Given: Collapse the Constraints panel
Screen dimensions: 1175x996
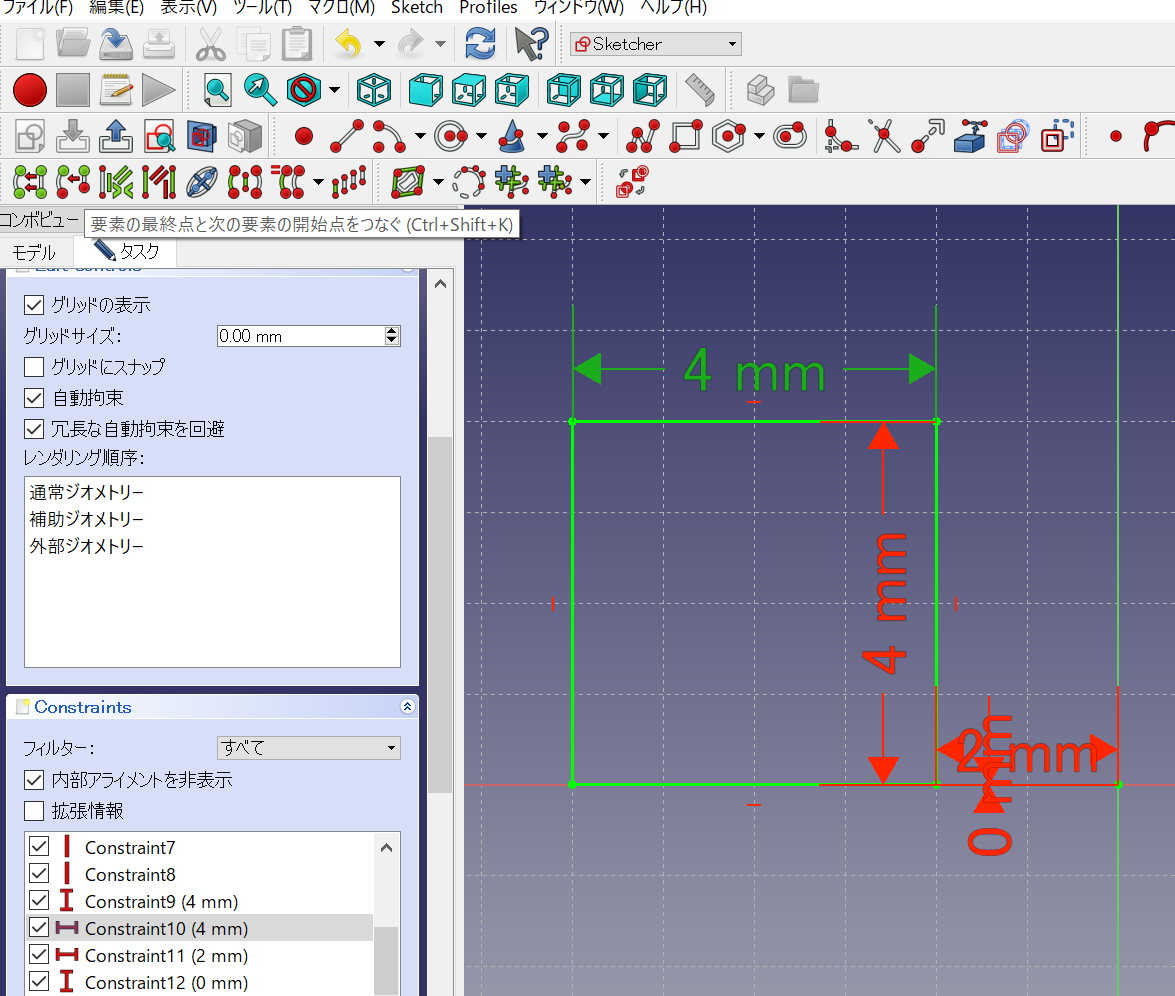Looking at the screenshot, I should (407, 707).
